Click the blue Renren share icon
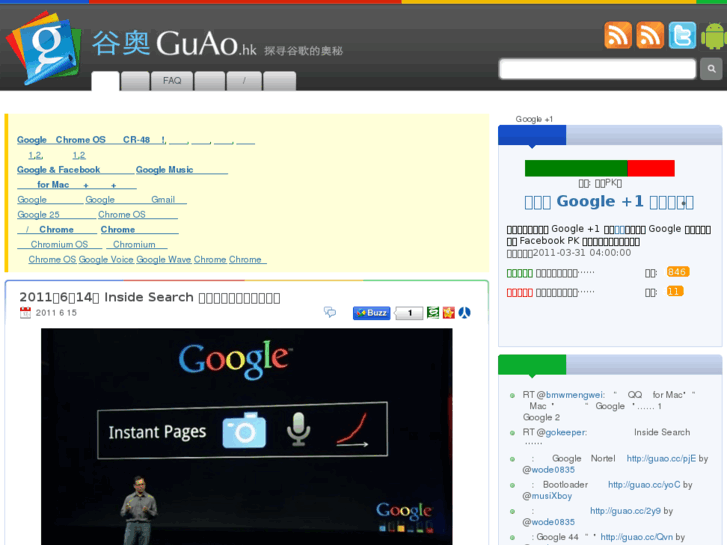 coord(465,313)
